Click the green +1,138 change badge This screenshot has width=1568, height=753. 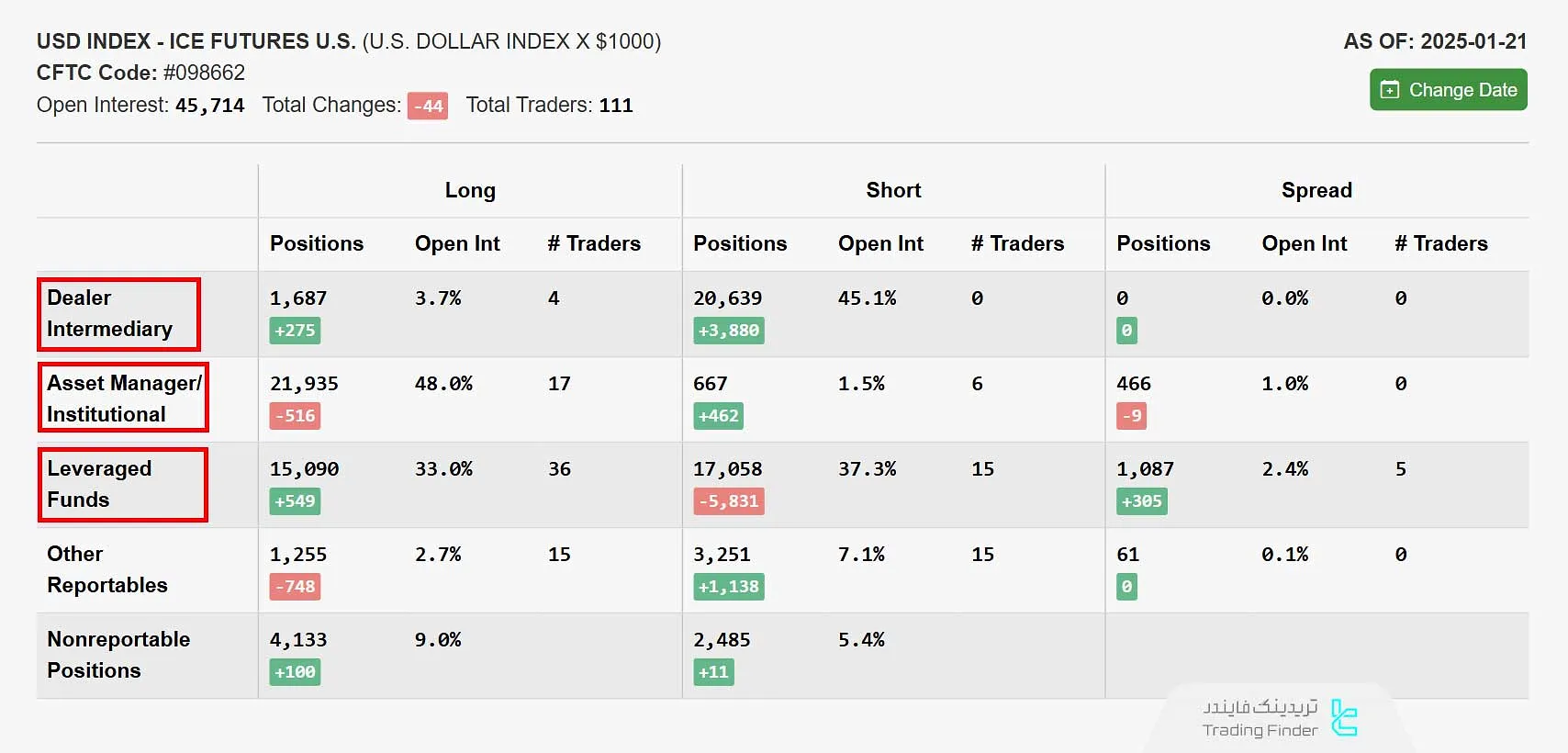729,587
